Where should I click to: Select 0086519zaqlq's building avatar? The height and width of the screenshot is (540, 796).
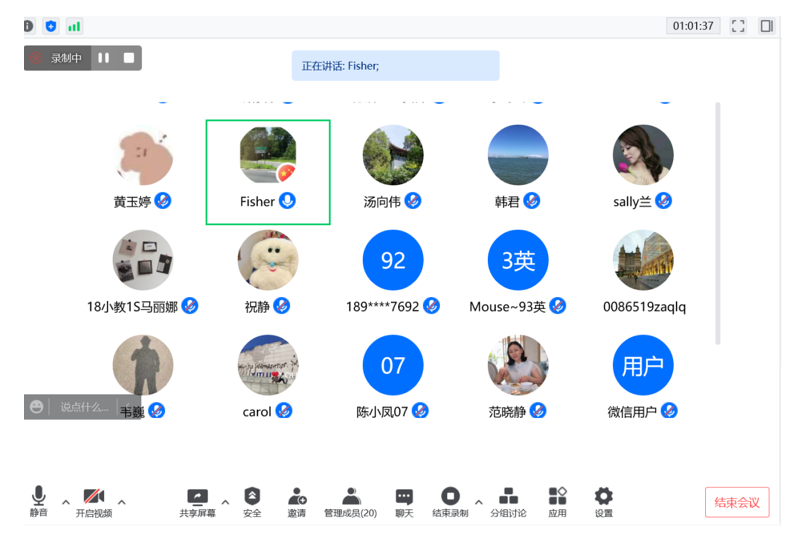click(x=643, y=260)
